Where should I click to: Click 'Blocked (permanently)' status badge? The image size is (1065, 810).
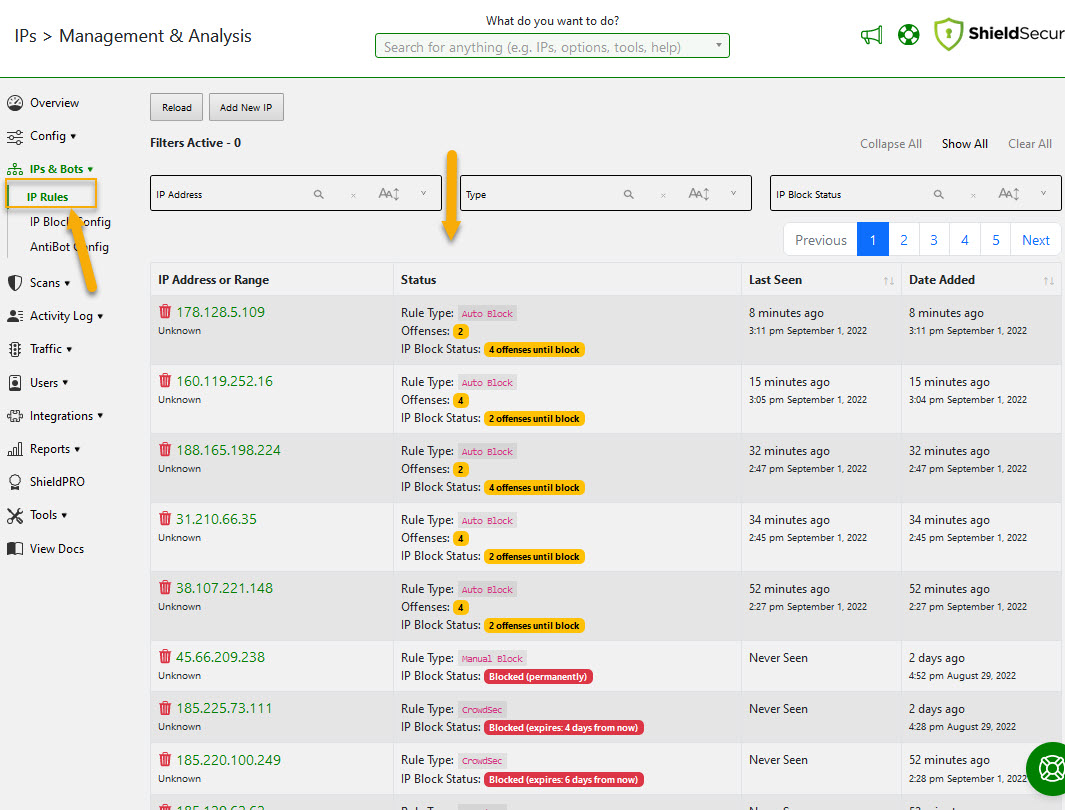tap(538, 676)
